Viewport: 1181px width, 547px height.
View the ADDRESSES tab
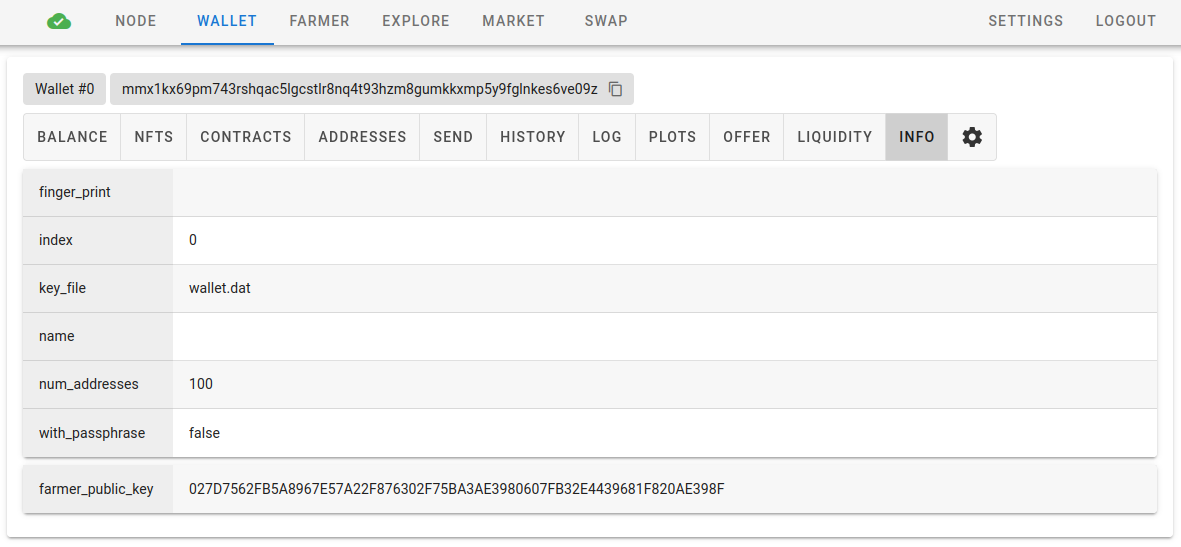click(x=362, y=137)
